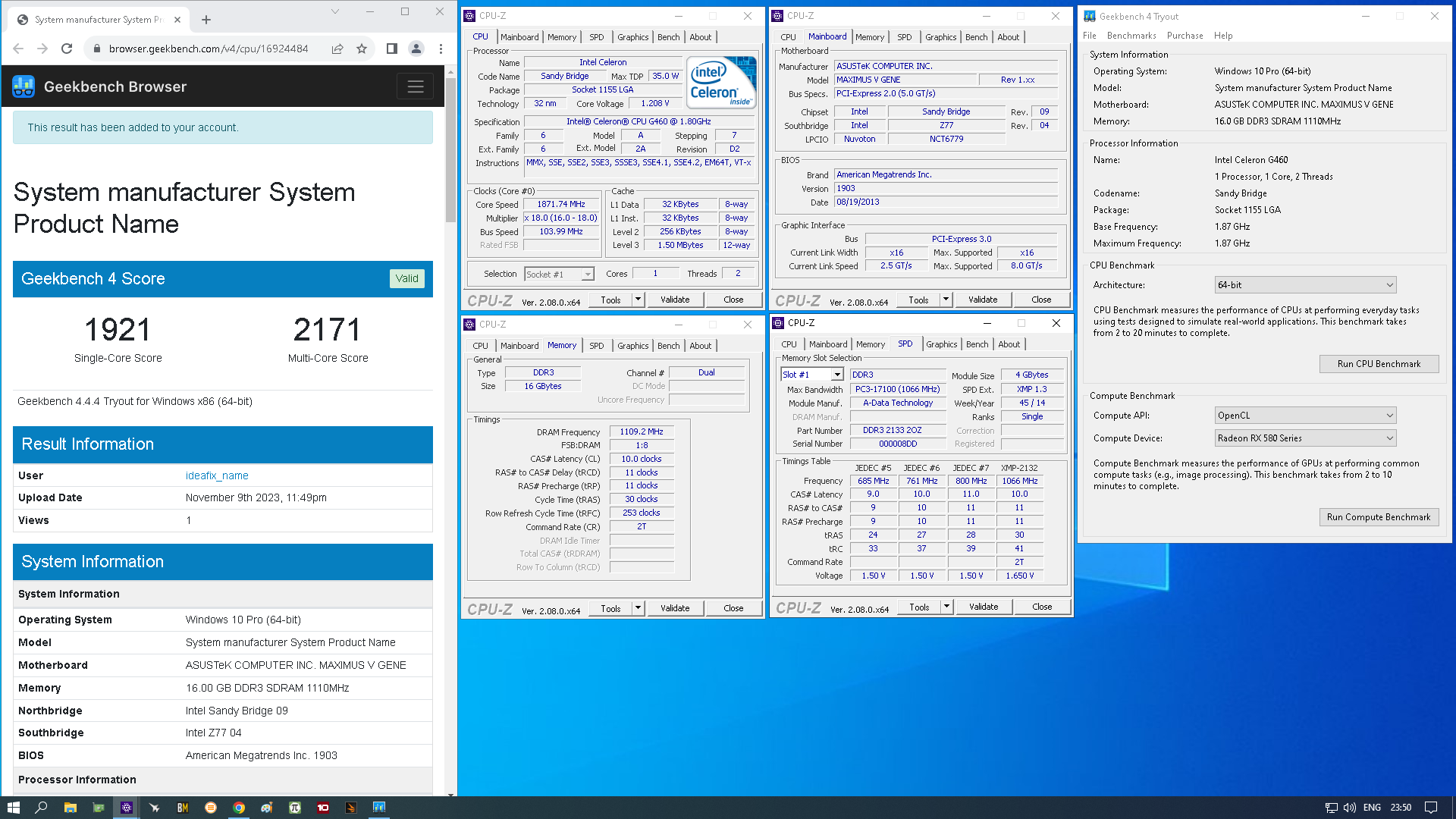This screenshot has height=819, width=1456.
Task: Share this page from the address bar
Action: [337, 49]
